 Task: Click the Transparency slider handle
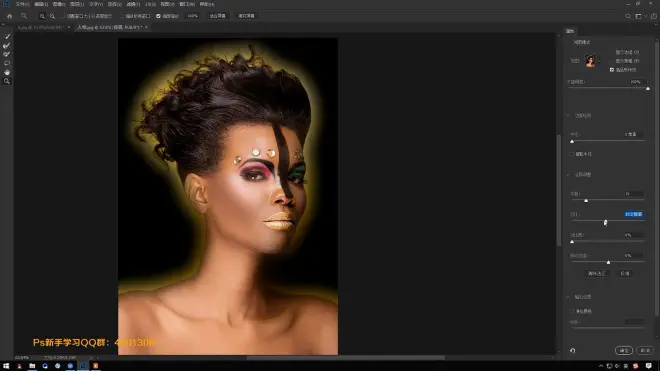[x=648, y=88]
